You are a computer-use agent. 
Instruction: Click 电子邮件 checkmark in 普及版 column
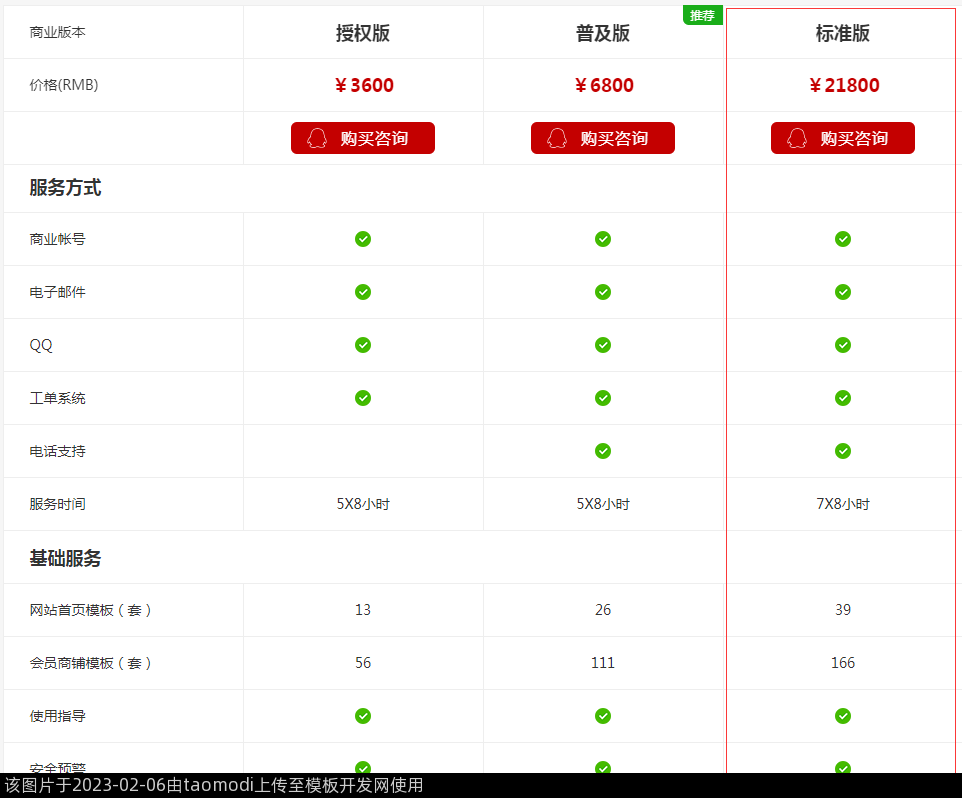603,292
